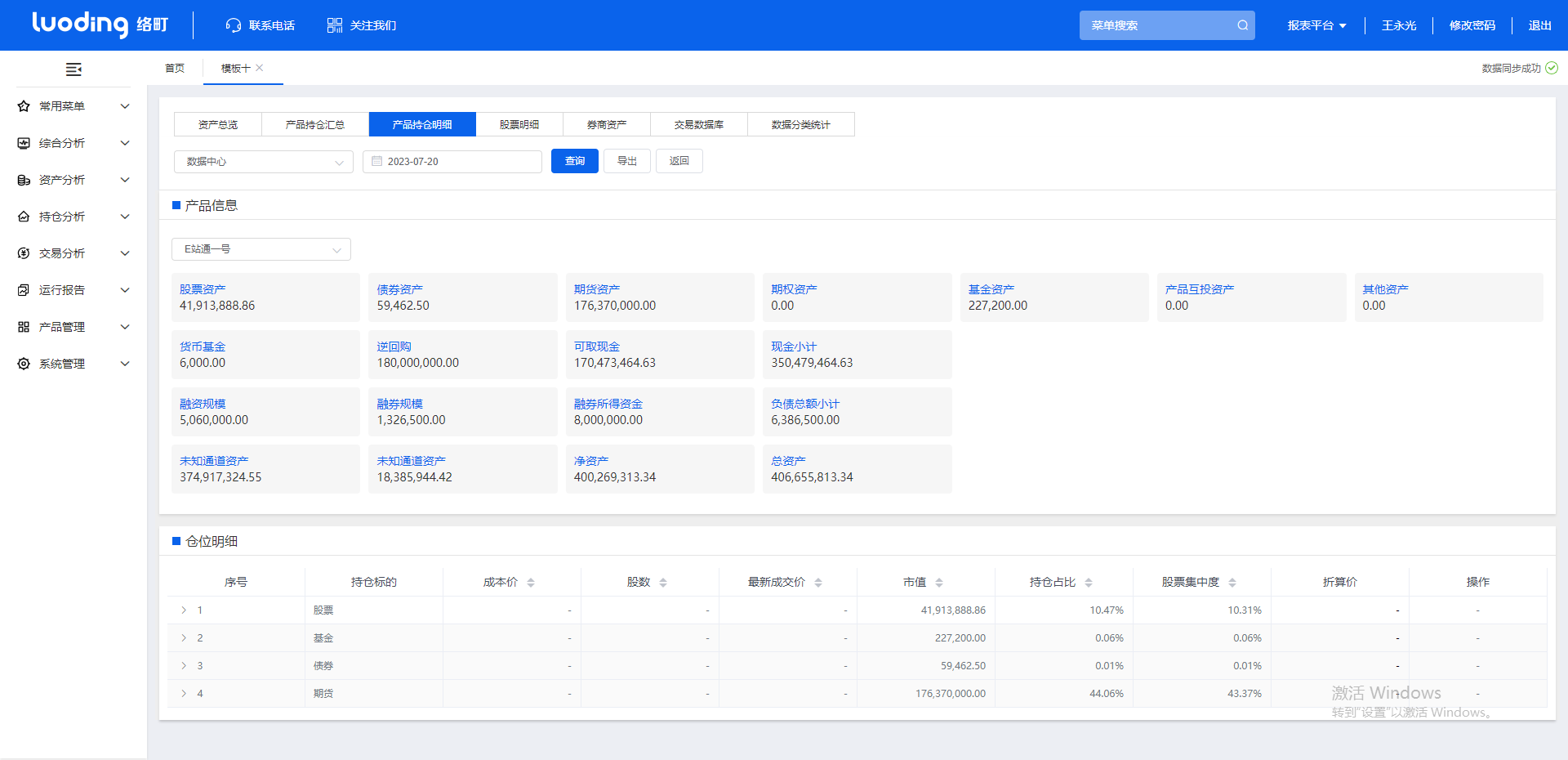Sort by 持仓占比 column
This screenshot has width=1568, height=760.
[1089, 583]
